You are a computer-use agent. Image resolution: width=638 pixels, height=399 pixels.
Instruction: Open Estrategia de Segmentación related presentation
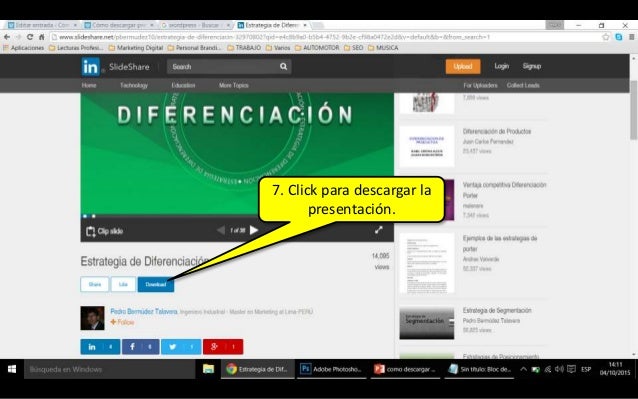click(x=497, y=310)
